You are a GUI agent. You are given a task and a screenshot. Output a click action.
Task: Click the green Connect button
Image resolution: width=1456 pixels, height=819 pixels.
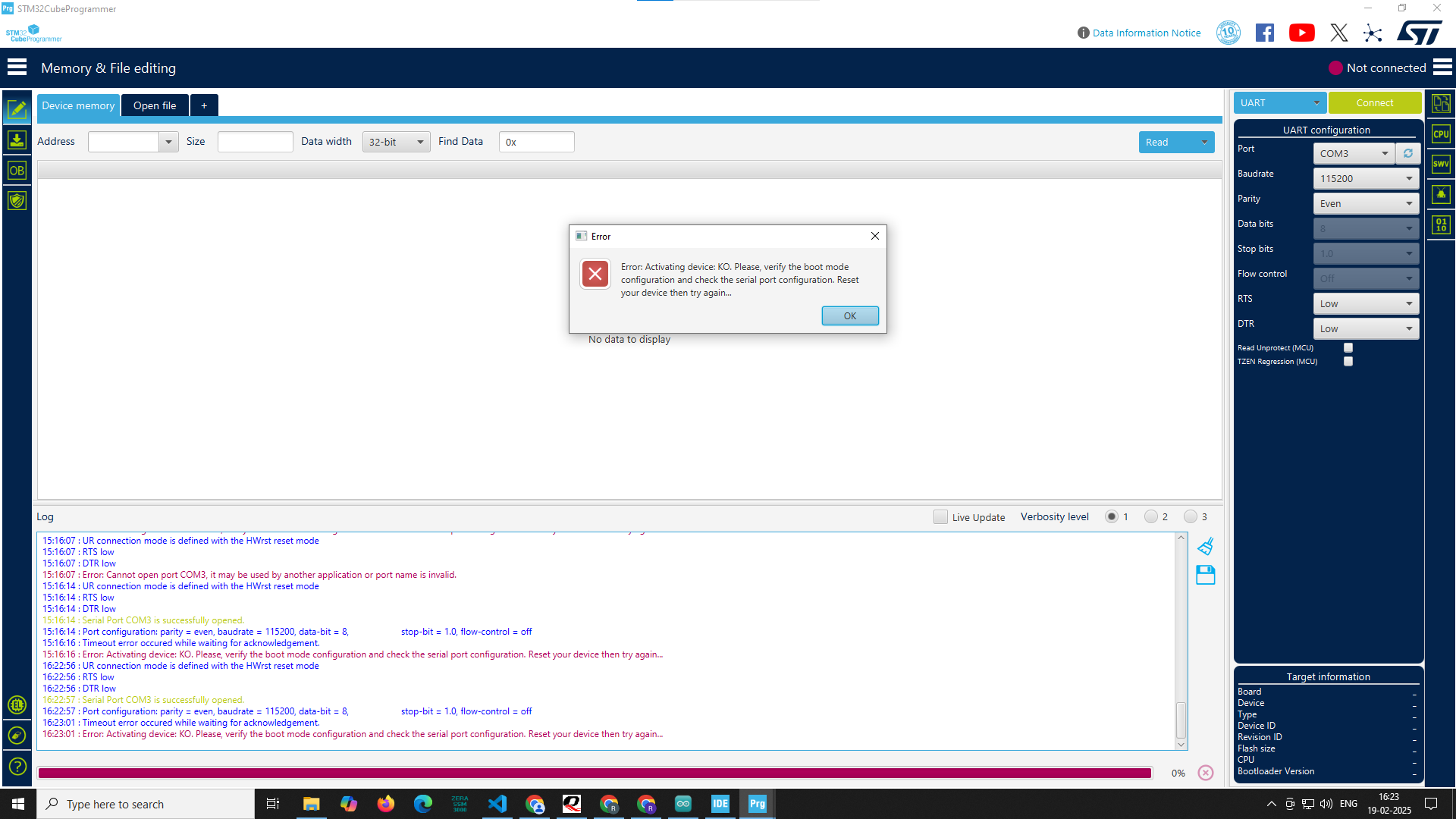(1374, 103)
